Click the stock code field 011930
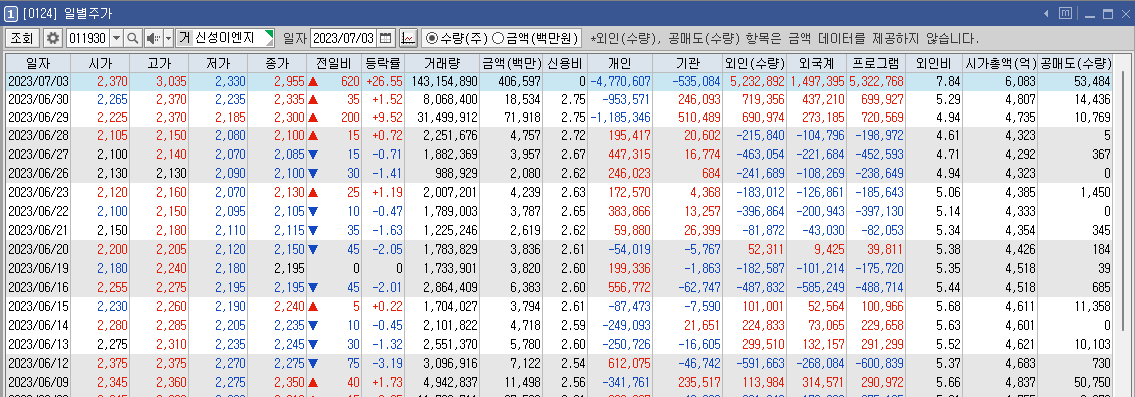The image size is (1135, 397). coord(87,38)
